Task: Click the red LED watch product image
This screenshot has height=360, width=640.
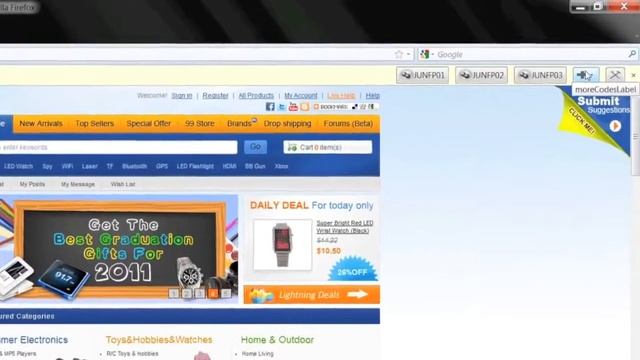Action: click(x=282, y=245)
